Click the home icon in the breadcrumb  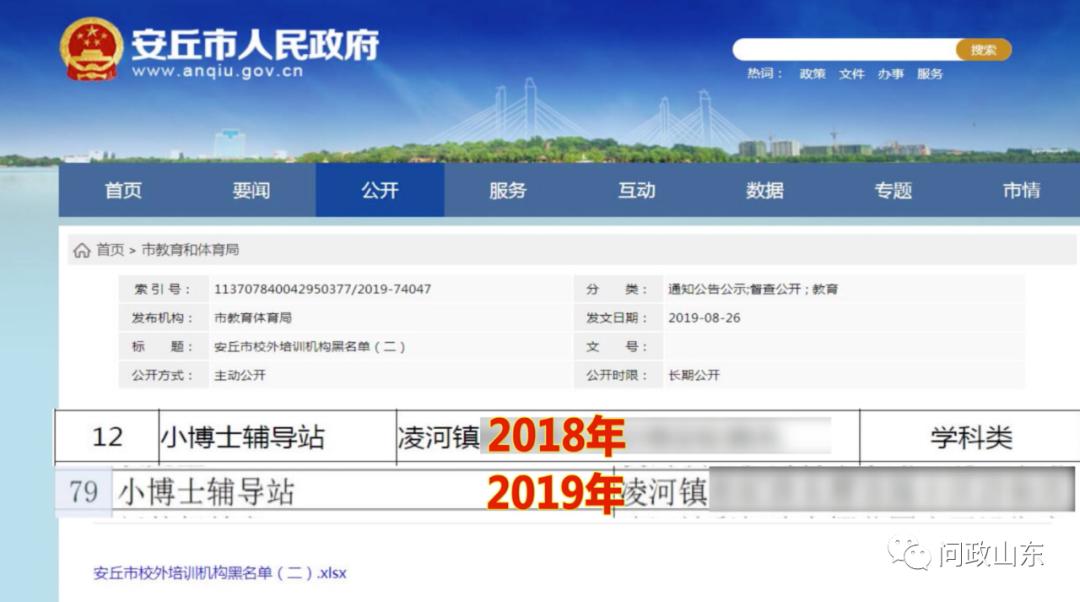click(82, 251)
